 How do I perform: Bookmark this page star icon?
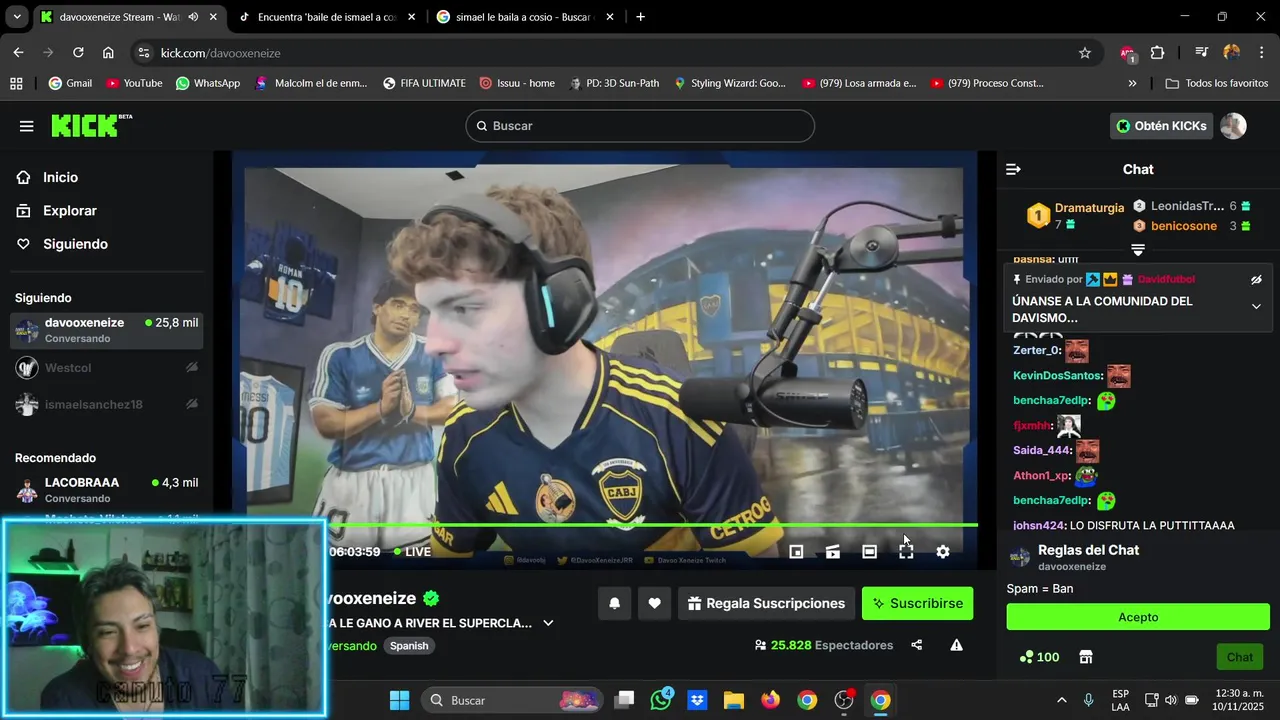(x=1085, y=53)
